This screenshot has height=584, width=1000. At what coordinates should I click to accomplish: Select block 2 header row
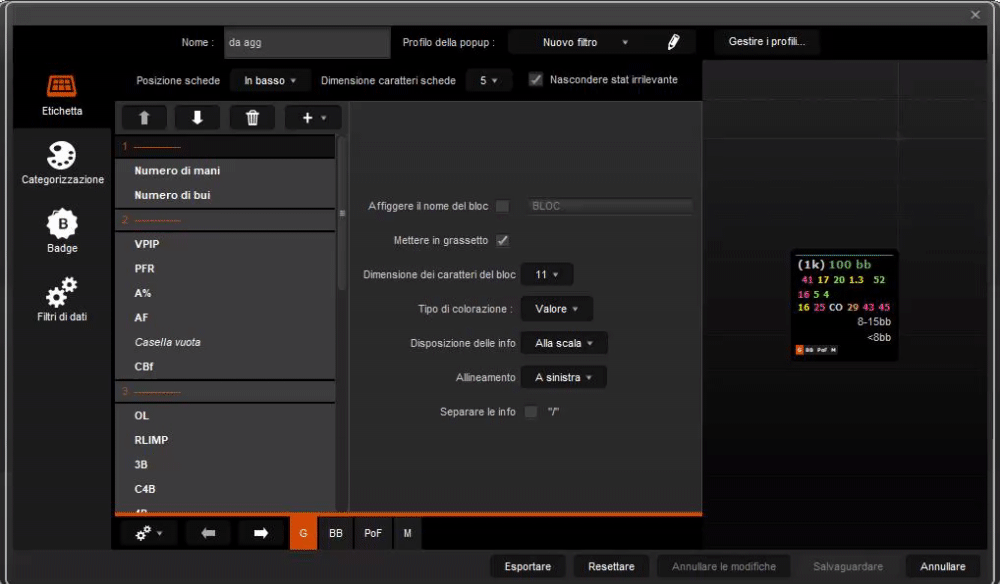click(x=224, y=220)
